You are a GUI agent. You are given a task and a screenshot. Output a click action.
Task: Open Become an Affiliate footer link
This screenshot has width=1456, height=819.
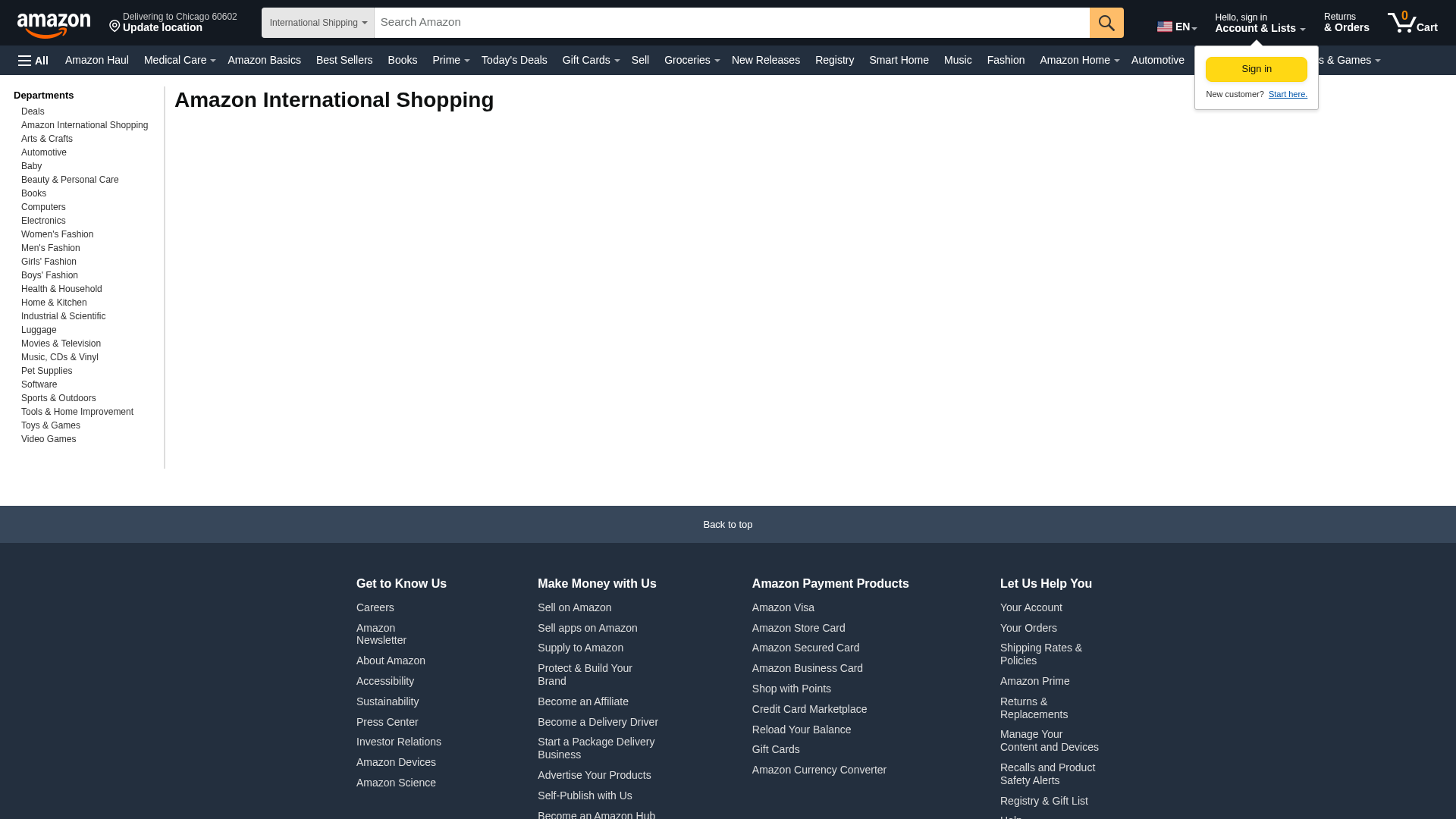click(582, 701)
